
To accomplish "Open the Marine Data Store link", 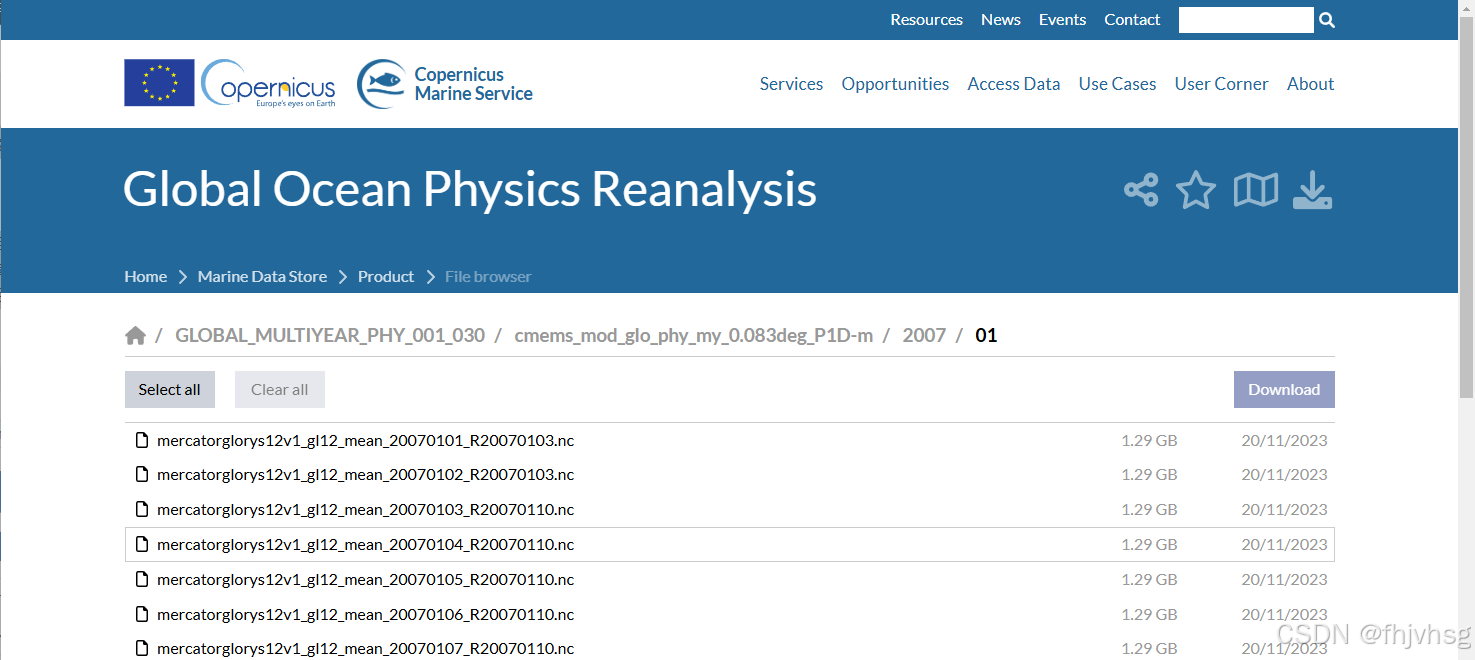I will pyautogui.click(x=262, y=276).
